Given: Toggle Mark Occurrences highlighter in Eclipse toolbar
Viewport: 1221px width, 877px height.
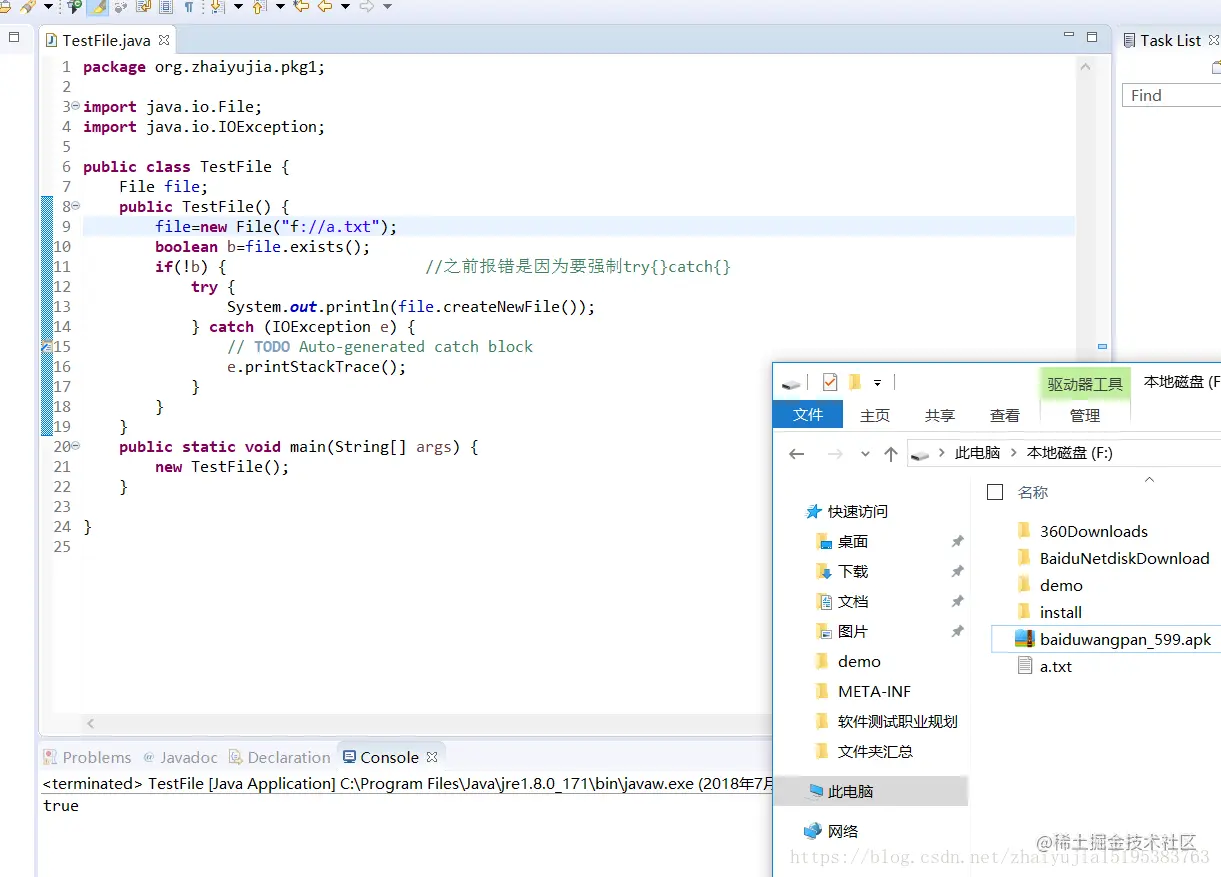Looking at the screenshot, I should (97, 6).
